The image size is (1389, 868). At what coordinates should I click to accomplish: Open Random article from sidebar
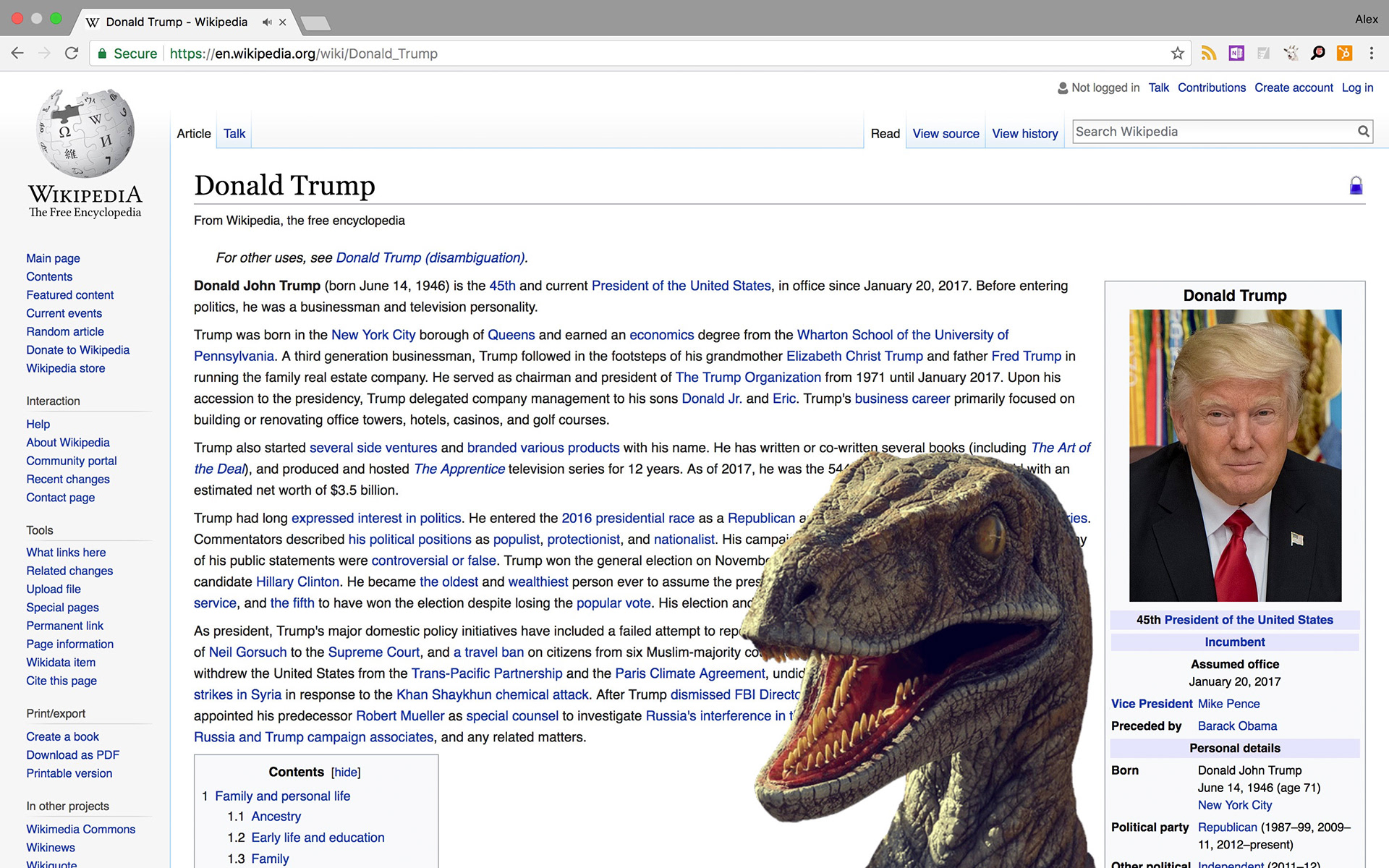[x=65, y=331]
